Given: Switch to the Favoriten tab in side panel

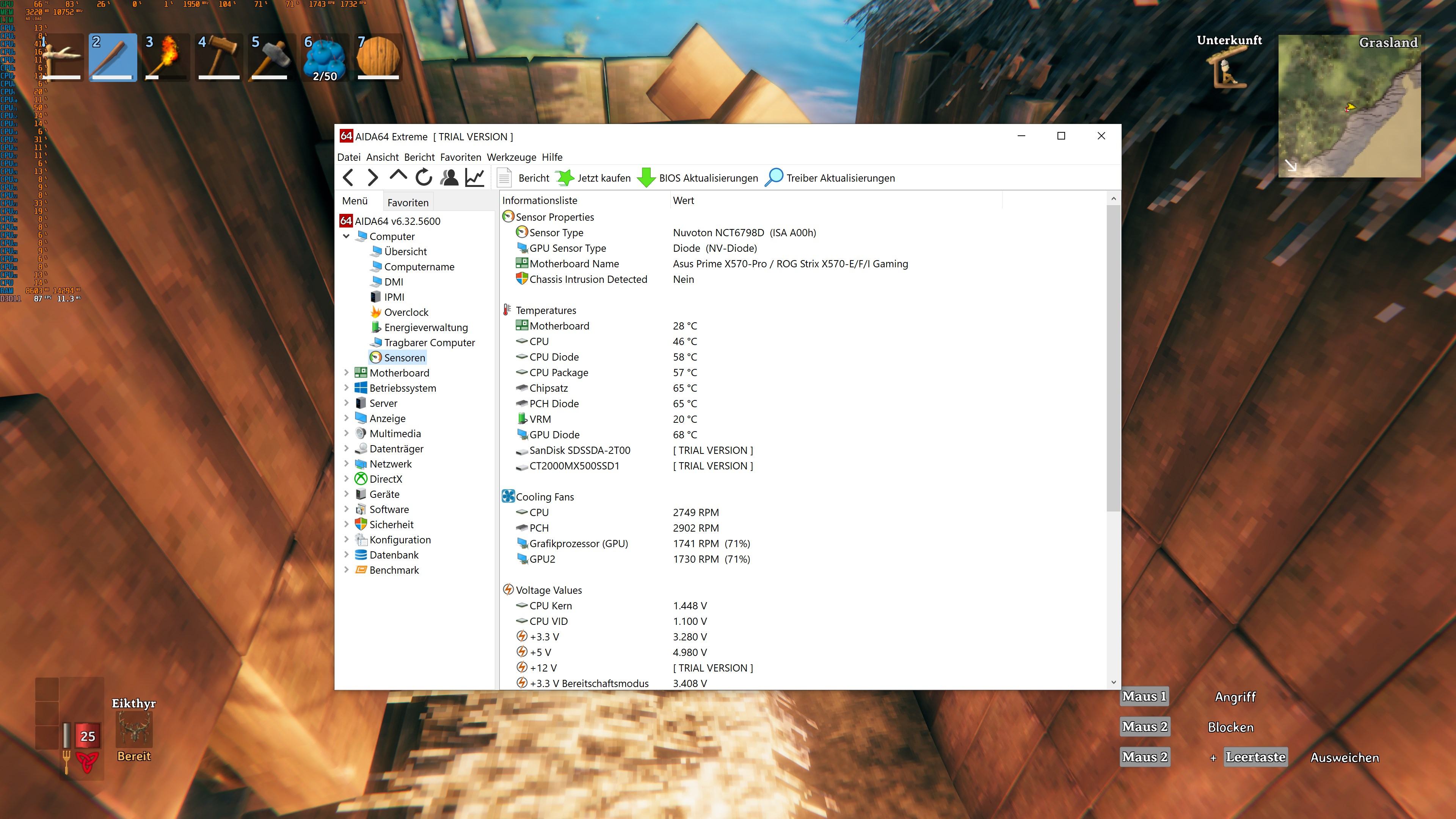Looking at the screenshot, I should tap(408, 202).
